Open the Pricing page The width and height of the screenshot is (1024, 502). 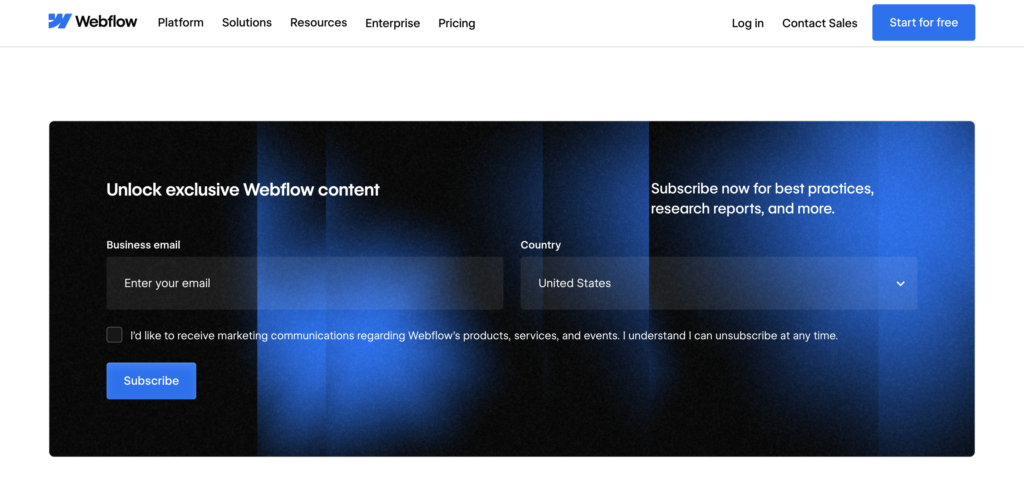click(x=457, y=23)
